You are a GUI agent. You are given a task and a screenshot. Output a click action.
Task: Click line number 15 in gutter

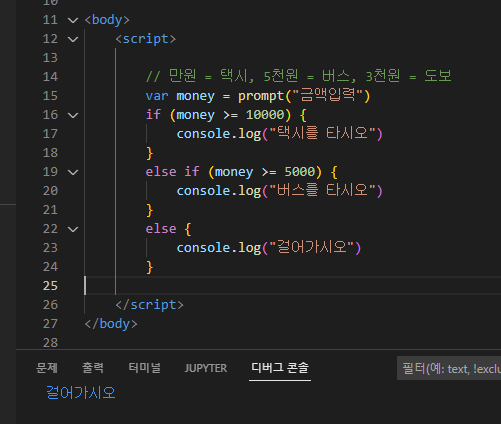(x=50, y=96)
